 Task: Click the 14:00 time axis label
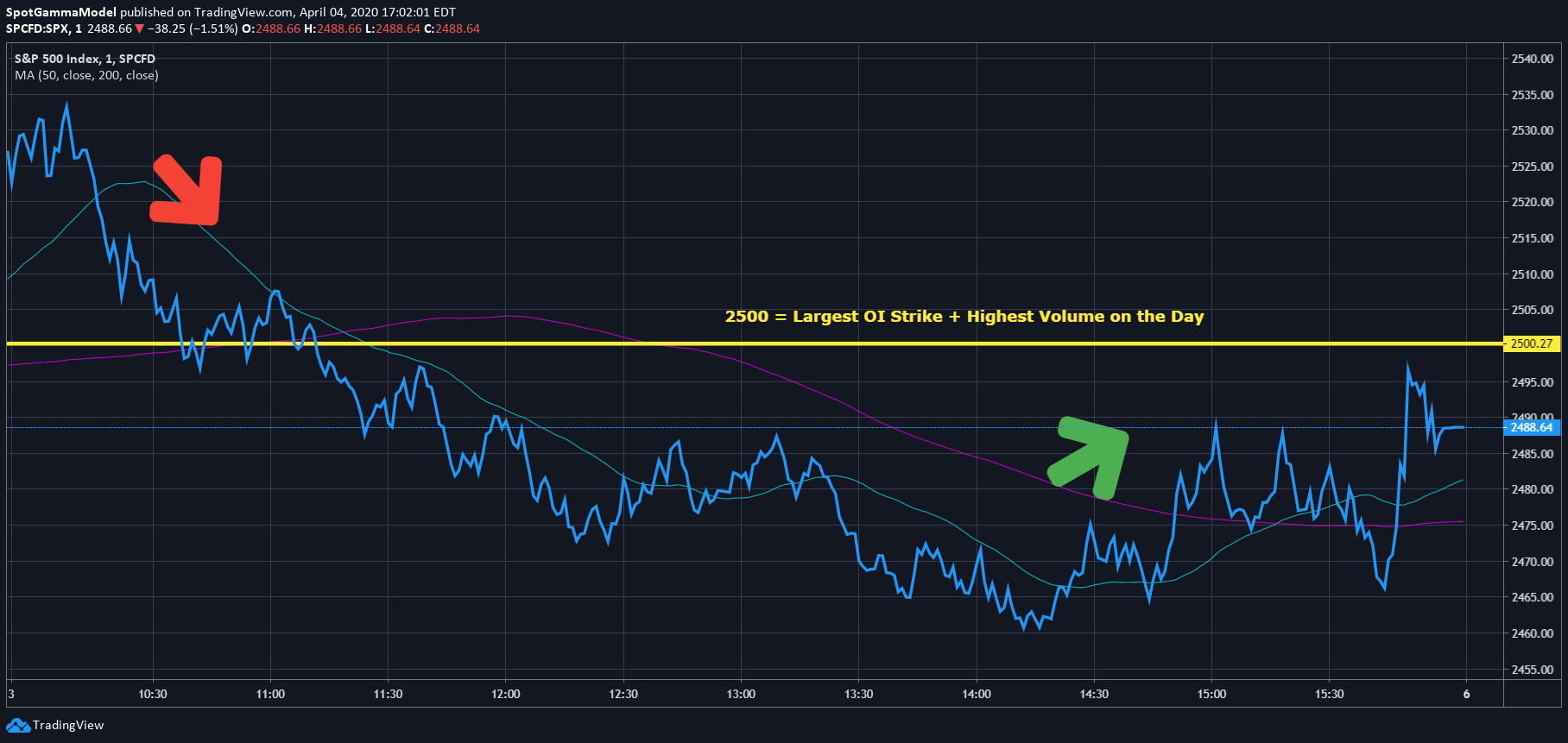point(977,694)
